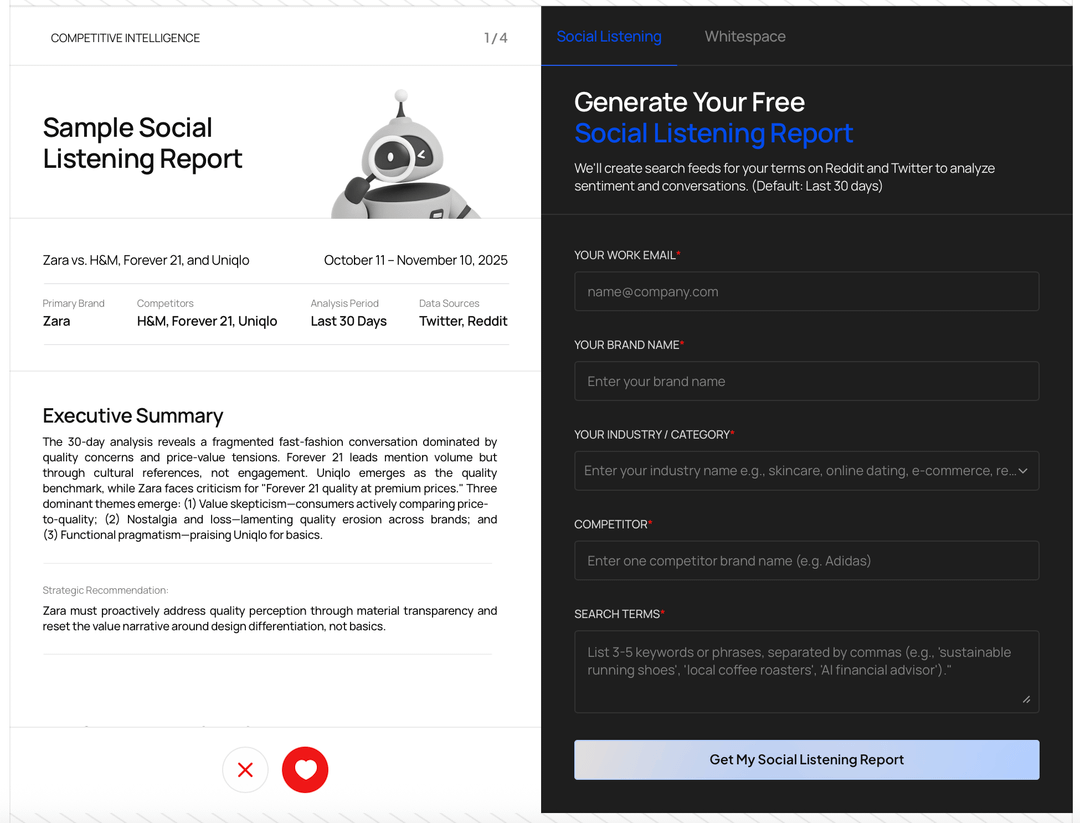Expand the industry dropdown chevron arrow
The width and height of the screenshot is (1080, 823).
pos(1023,471)
